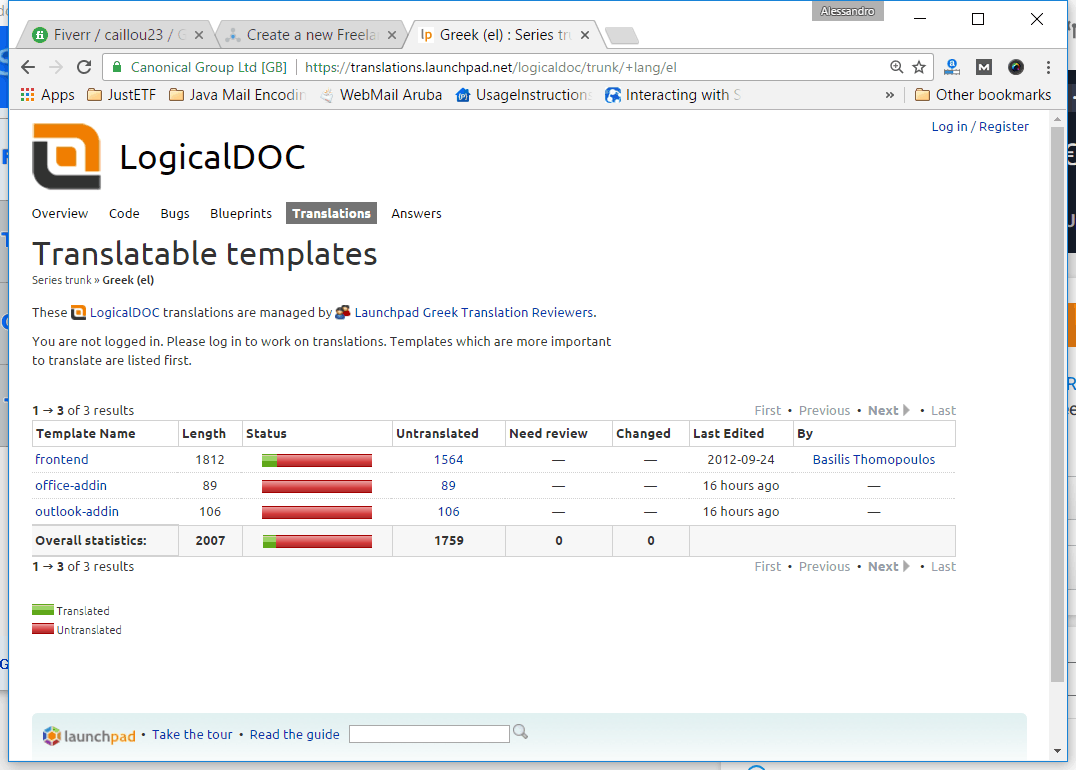Click the browser back arrow
Viewport: 1076px width, 770px height.
pyautogui.click(x=28, y=67)
